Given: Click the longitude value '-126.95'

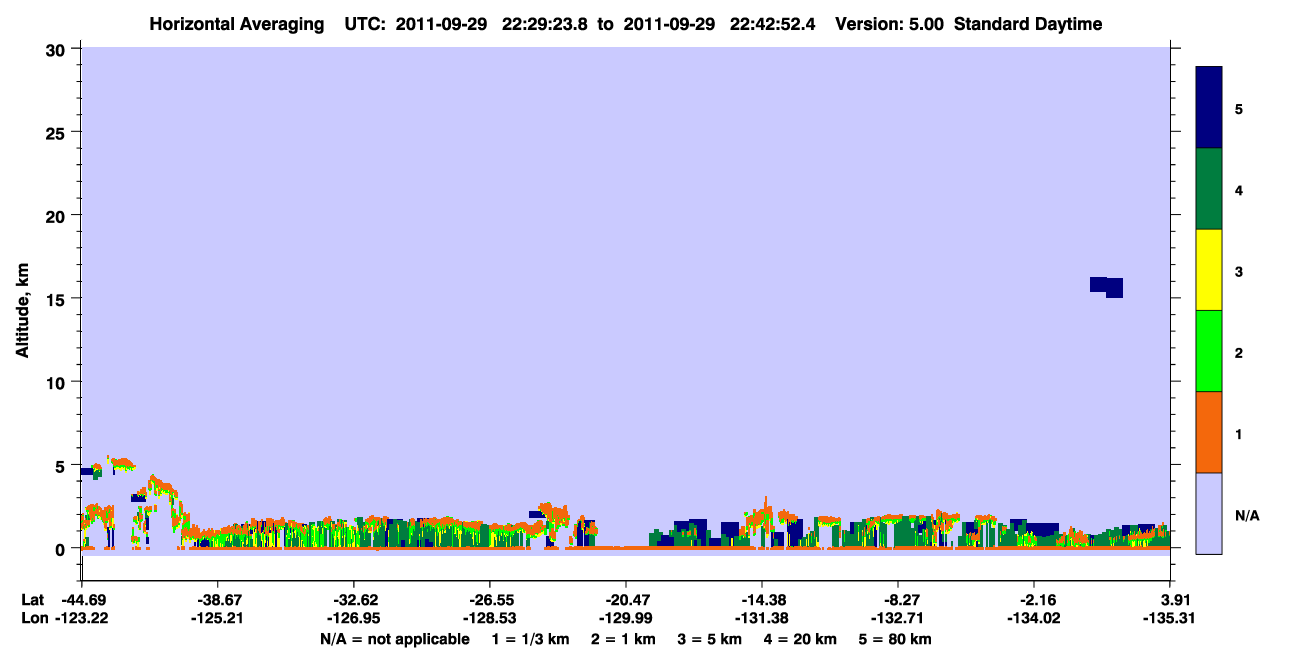Looking at the screenshot, I should pos(354,618).
